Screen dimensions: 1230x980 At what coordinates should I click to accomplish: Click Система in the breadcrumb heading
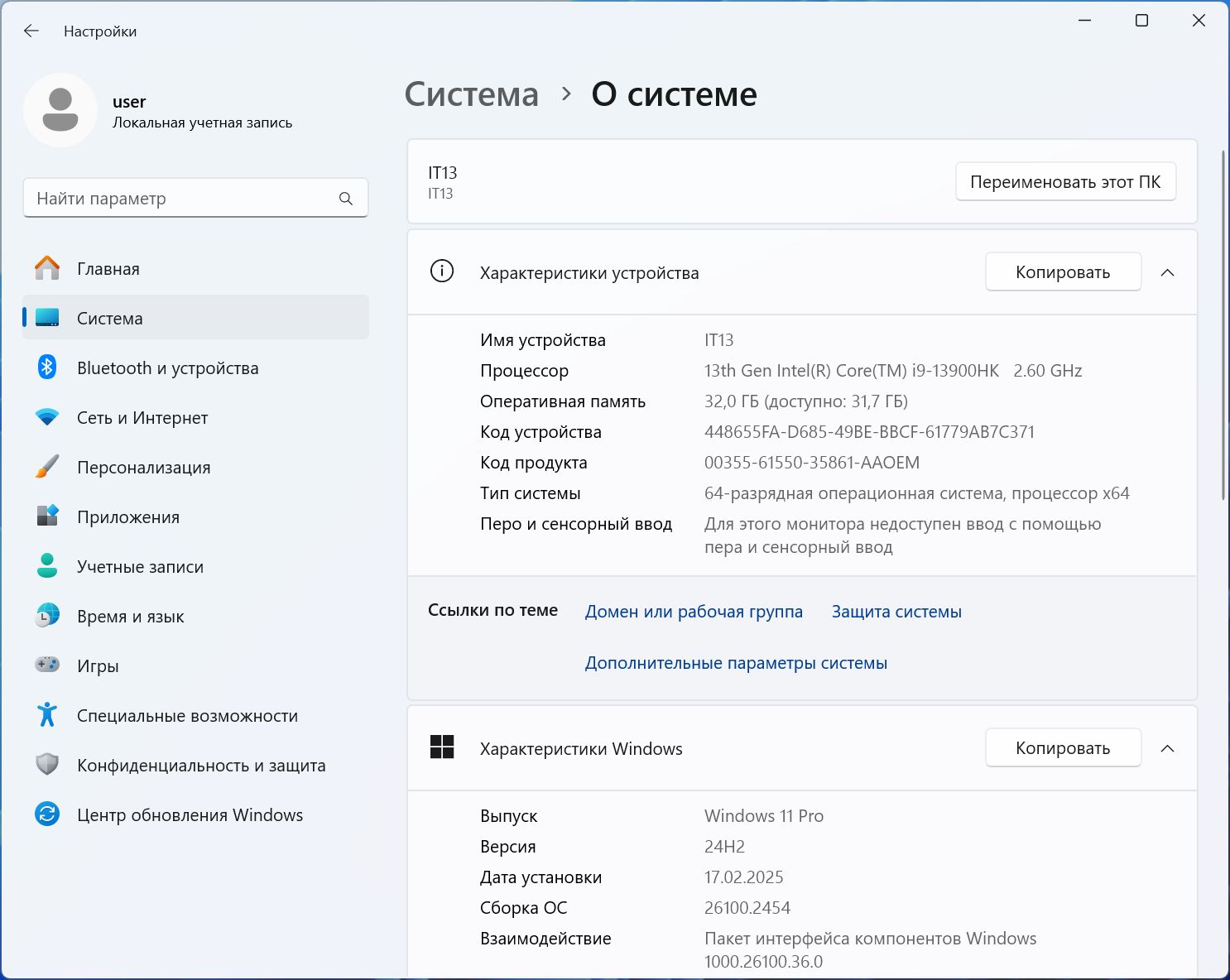pos(471,94)
